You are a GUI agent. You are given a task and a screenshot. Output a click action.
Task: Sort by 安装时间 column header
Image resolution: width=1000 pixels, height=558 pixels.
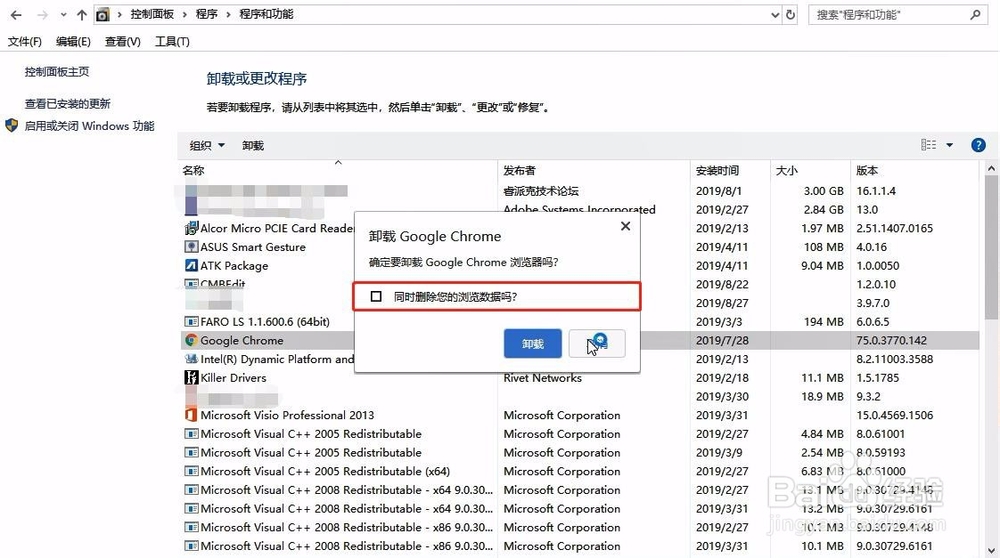[717, 170]
